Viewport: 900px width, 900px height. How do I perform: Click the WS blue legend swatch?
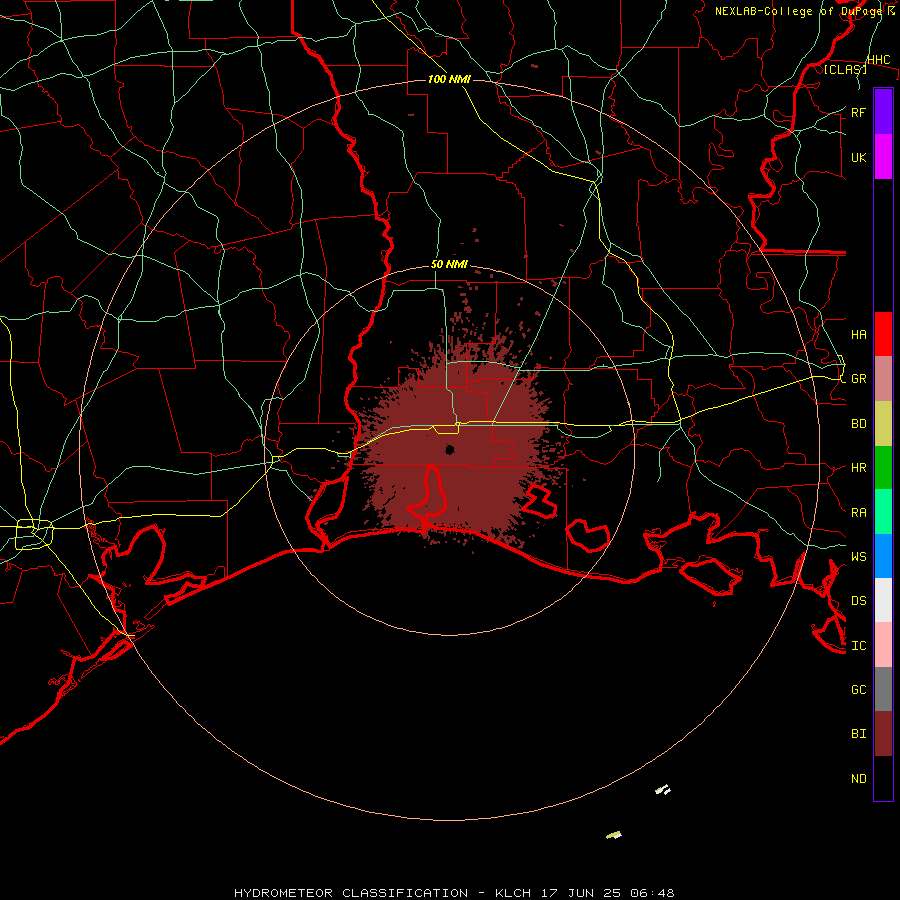tap(883, 556)
